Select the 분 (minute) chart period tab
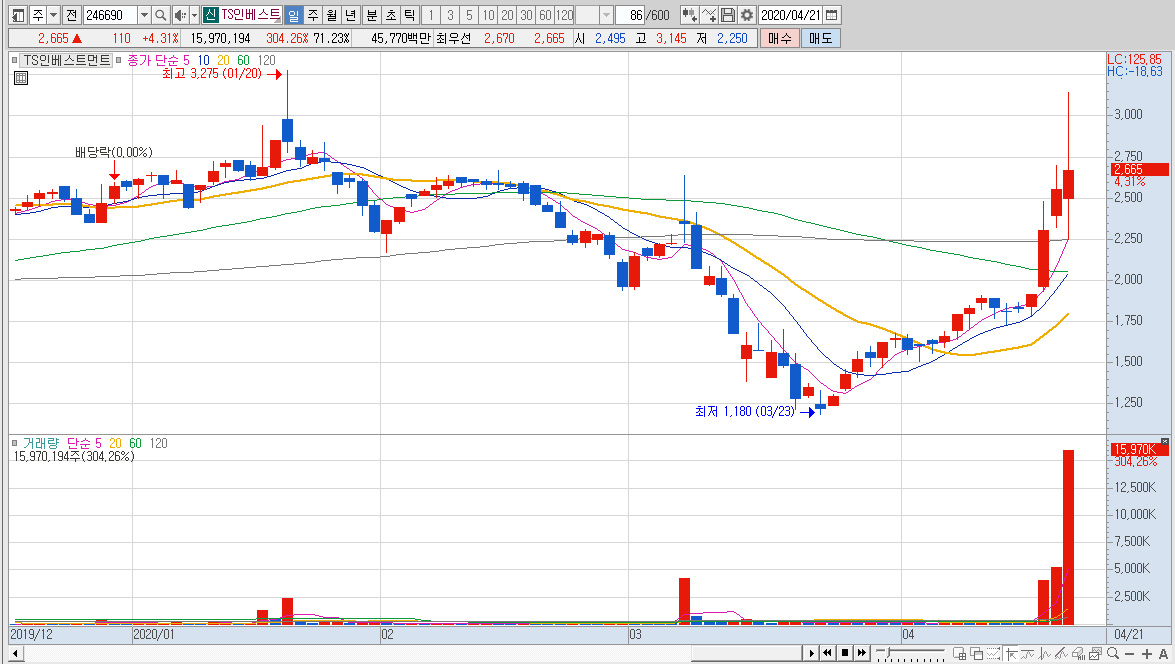Viewport: 1175px width, 664px height. [x=372, y=15]
